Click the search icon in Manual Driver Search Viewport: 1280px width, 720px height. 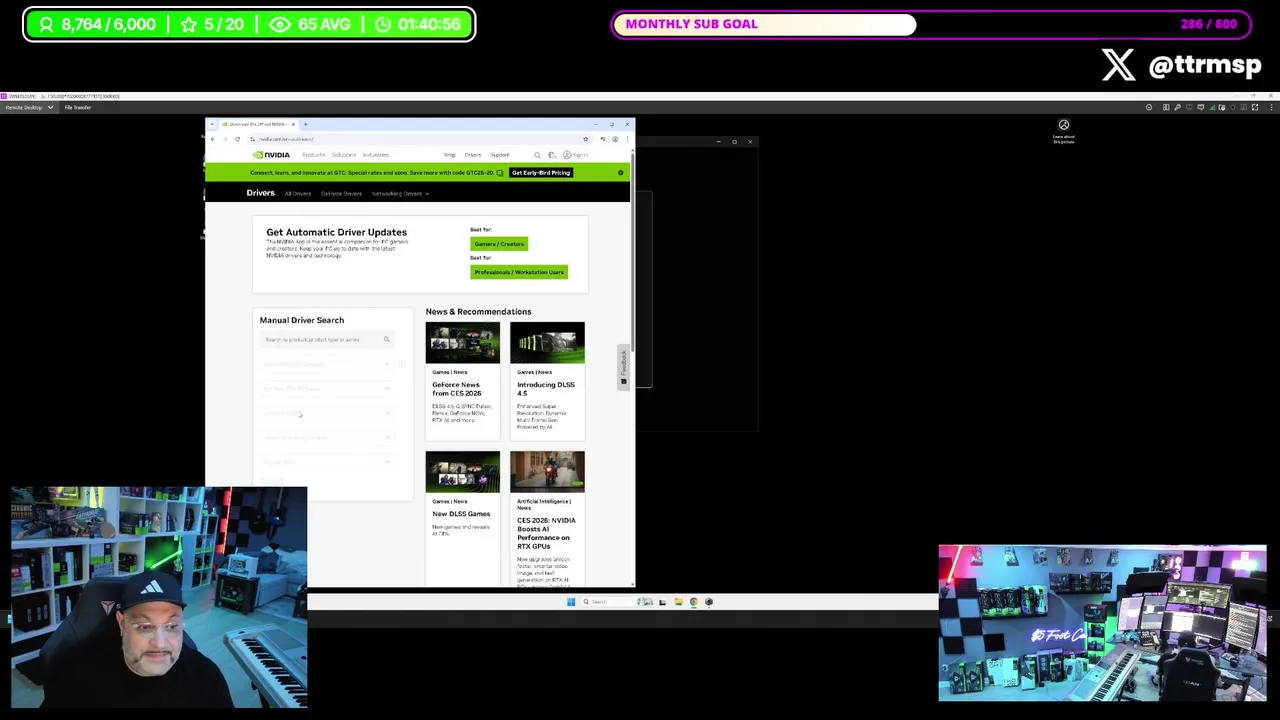[386, 340]
